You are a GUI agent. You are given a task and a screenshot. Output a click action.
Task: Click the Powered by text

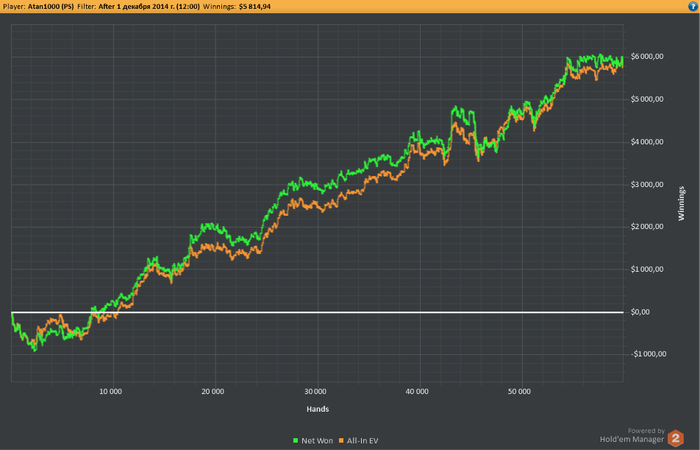pyautogui.click(x=646, y=431)
